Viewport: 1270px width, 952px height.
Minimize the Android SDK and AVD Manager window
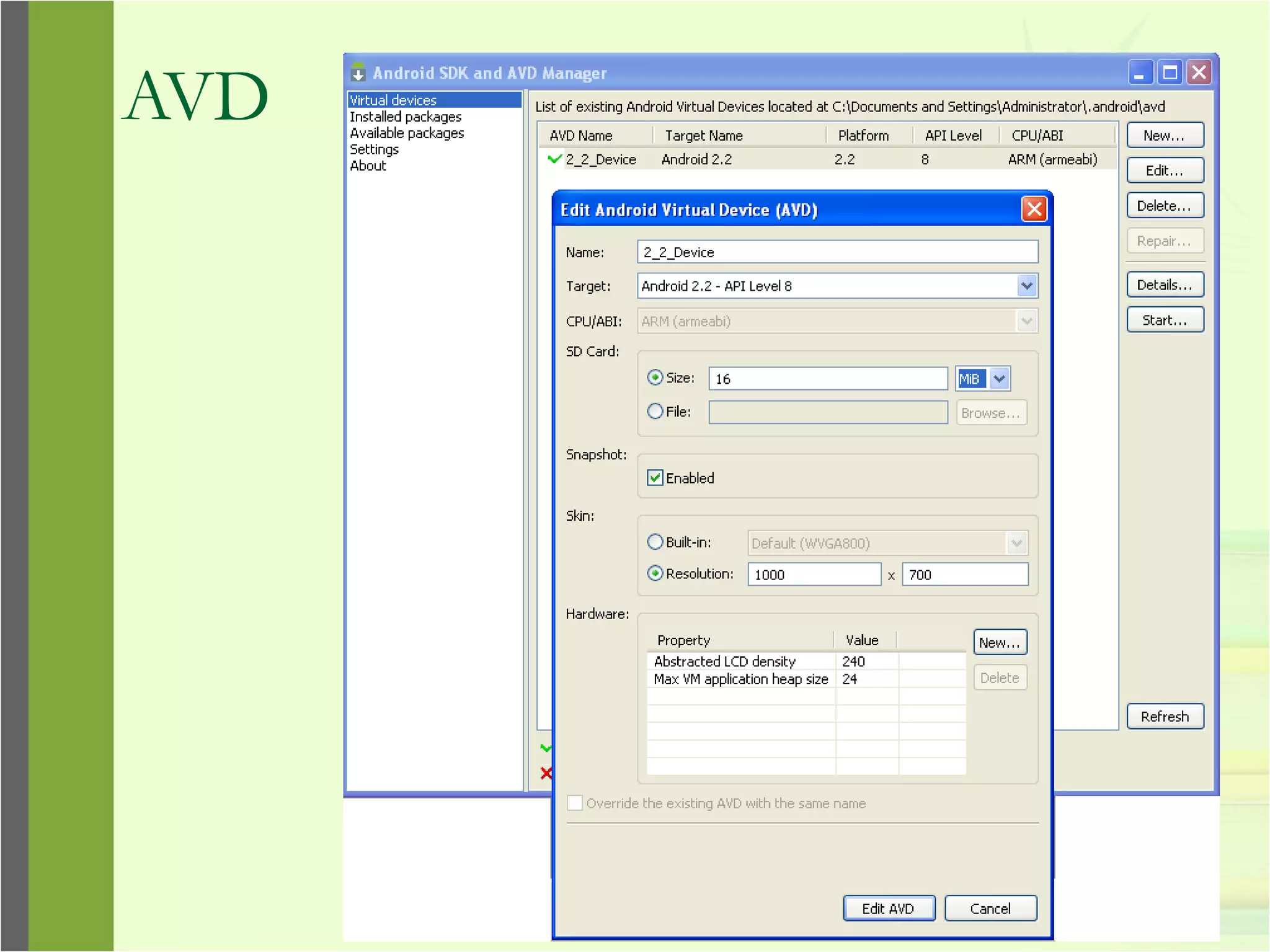point(1140,73)
